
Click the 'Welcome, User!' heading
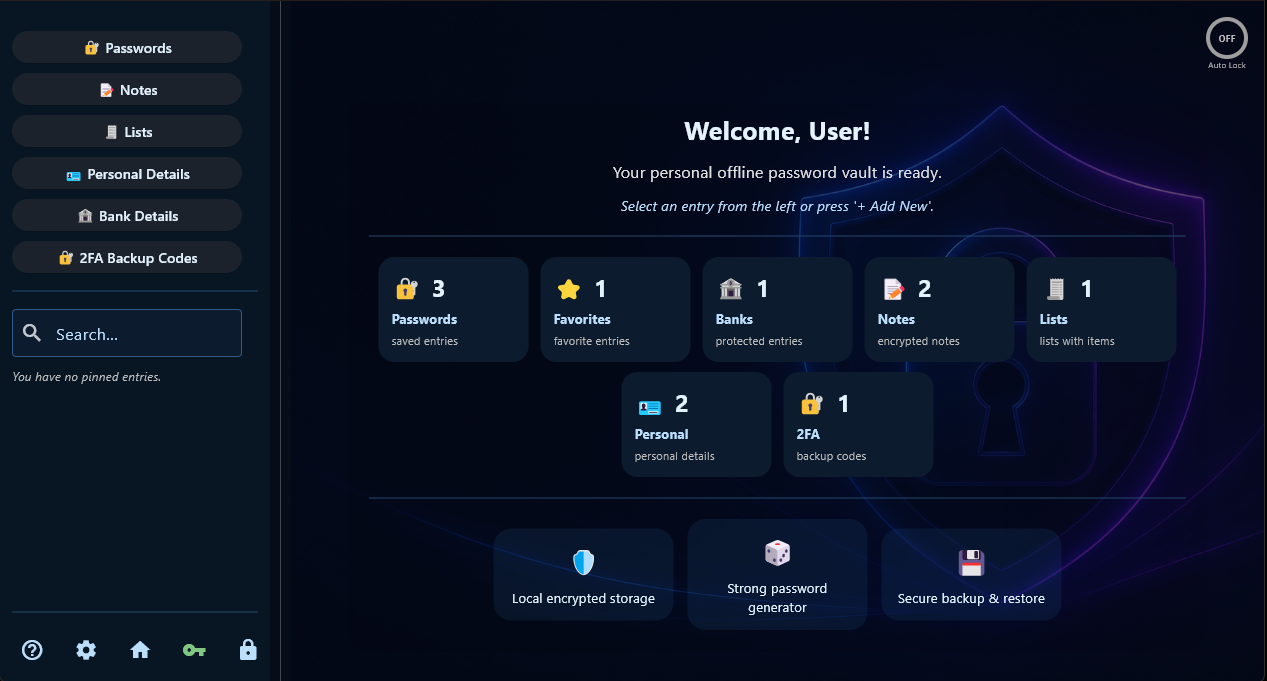point(777,131)
